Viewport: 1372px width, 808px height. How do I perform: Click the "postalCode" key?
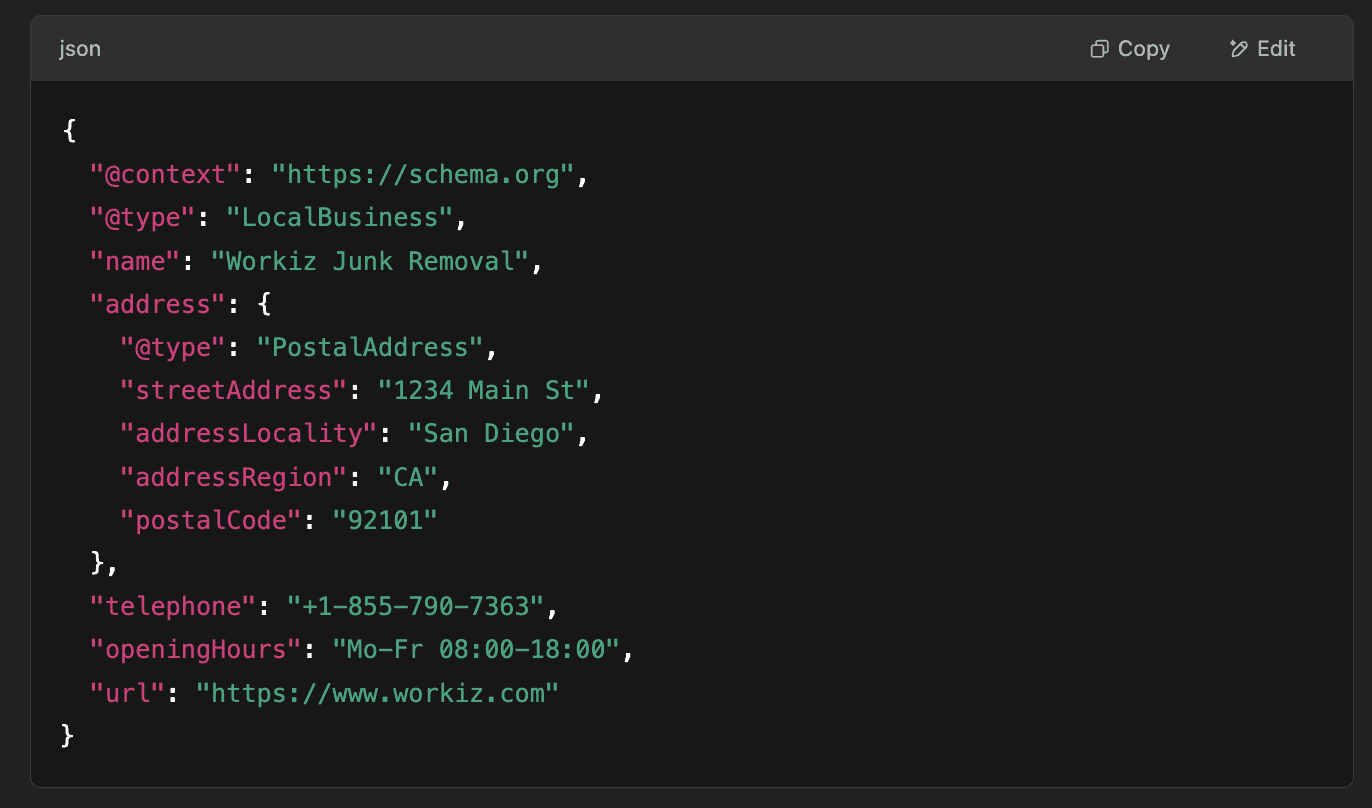pos(210,520)
